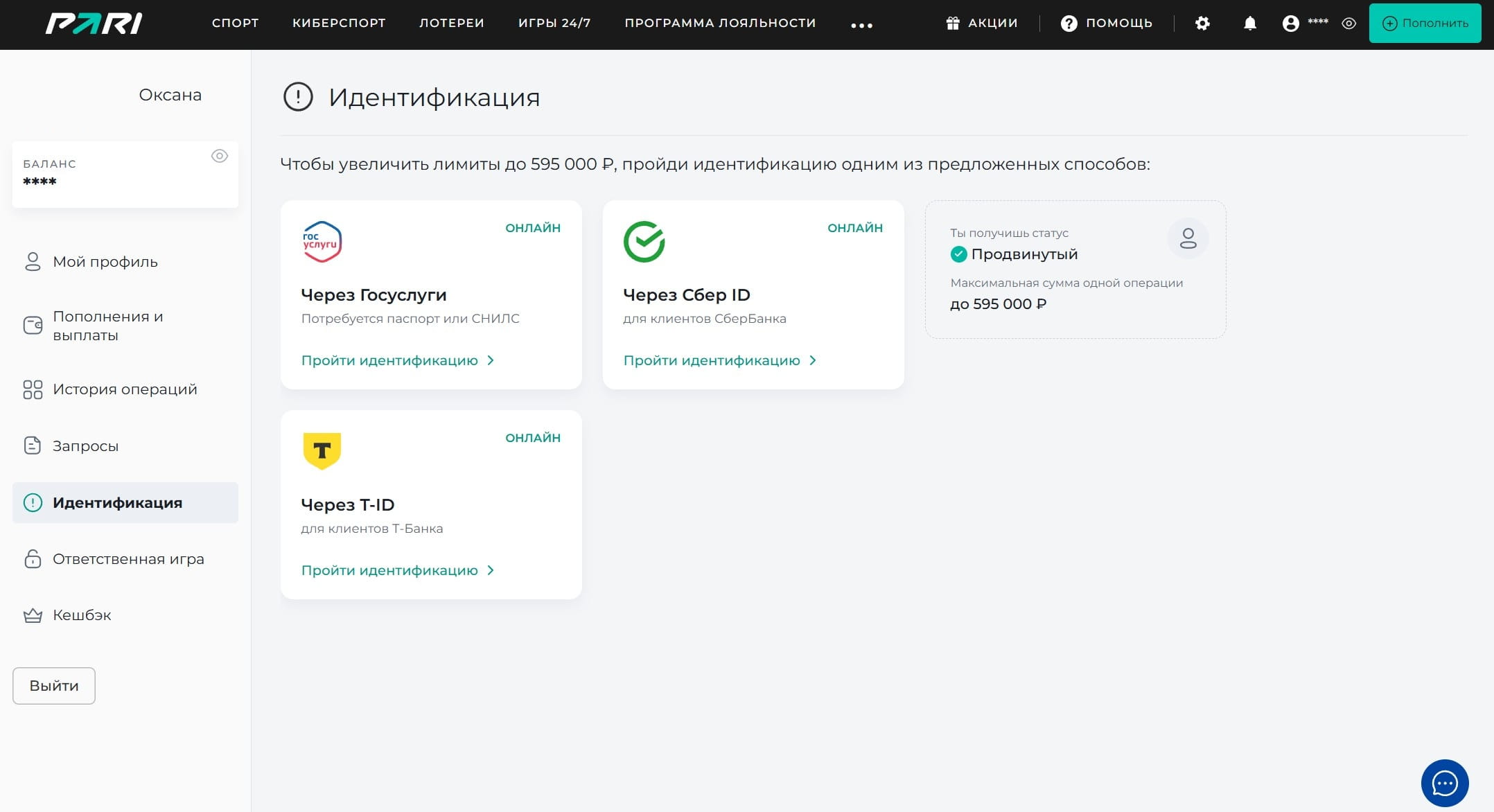1494x812 pixels.
Task: Click the Через T-ID title
Action: (x=348, y=505)
